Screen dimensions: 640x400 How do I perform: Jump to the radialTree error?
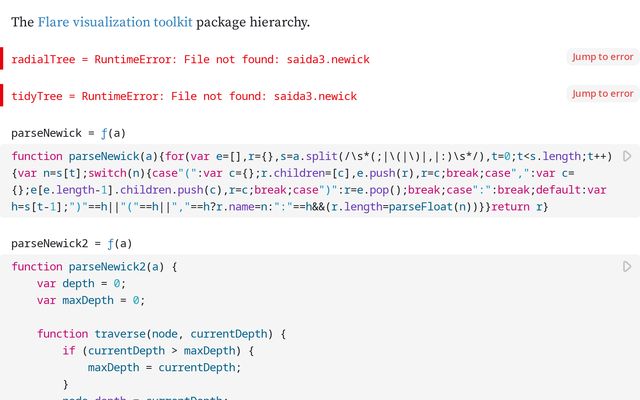(x=602, y=57)
